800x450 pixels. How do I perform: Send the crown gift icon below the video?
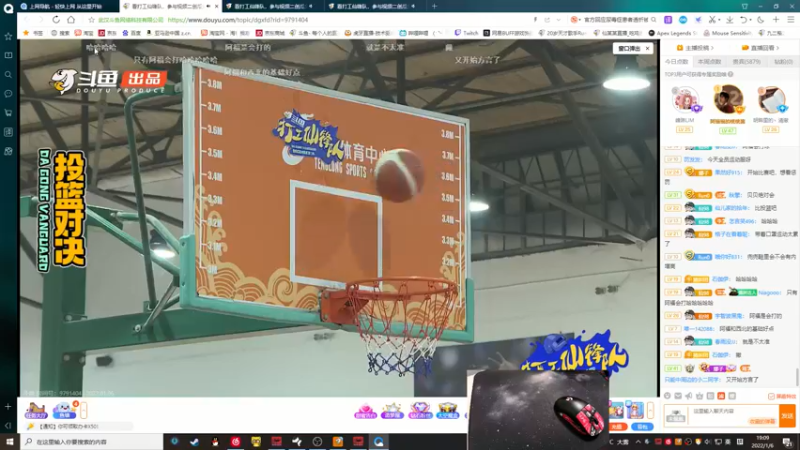tap(392, 411)
